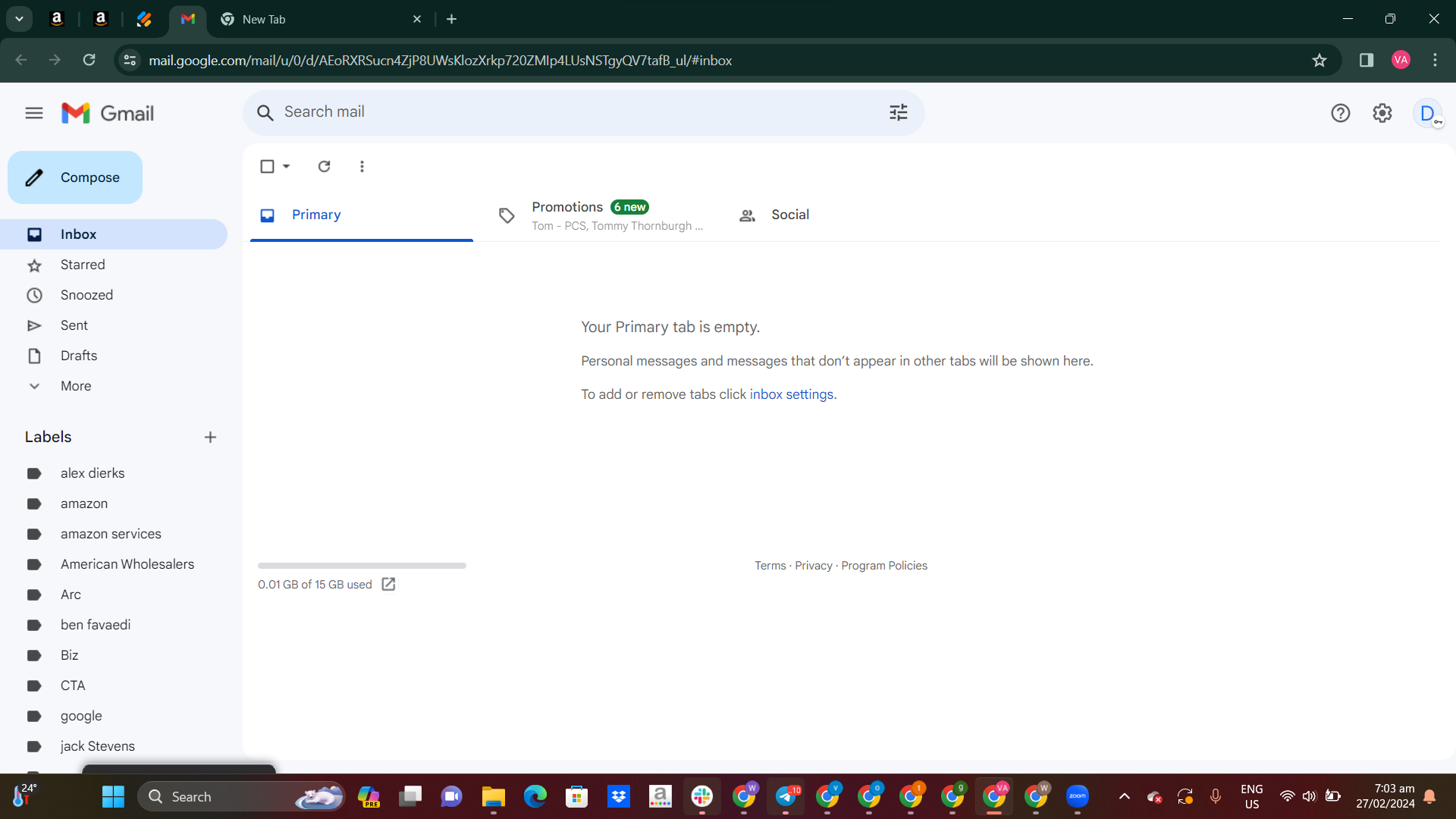Click the Compose button

point(75,177)
